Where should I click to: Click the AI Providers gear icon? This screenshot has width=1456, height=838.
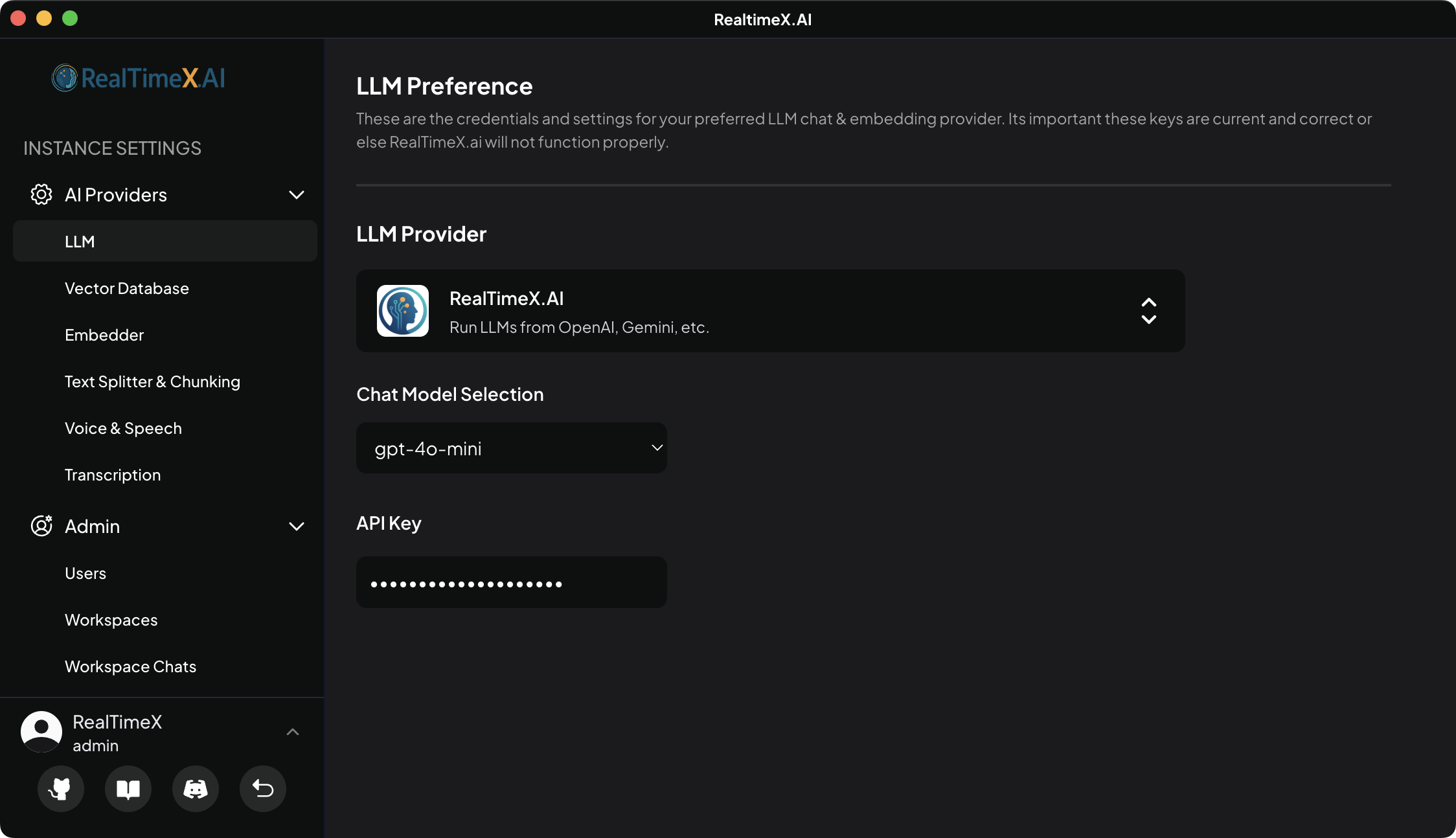click(x=41, y=194)
